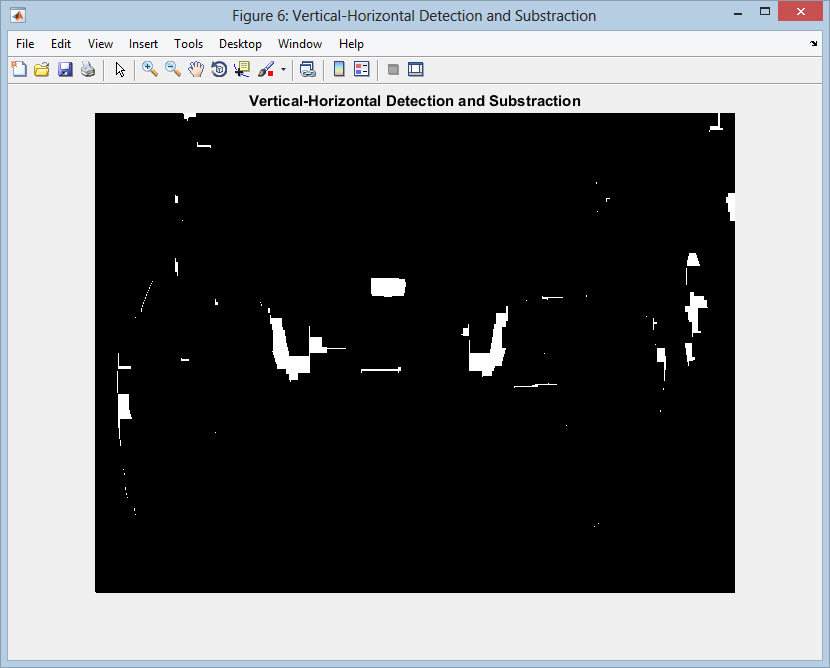Open the Help menu
This screenshot has width=830, height=668.
(351, 44)
